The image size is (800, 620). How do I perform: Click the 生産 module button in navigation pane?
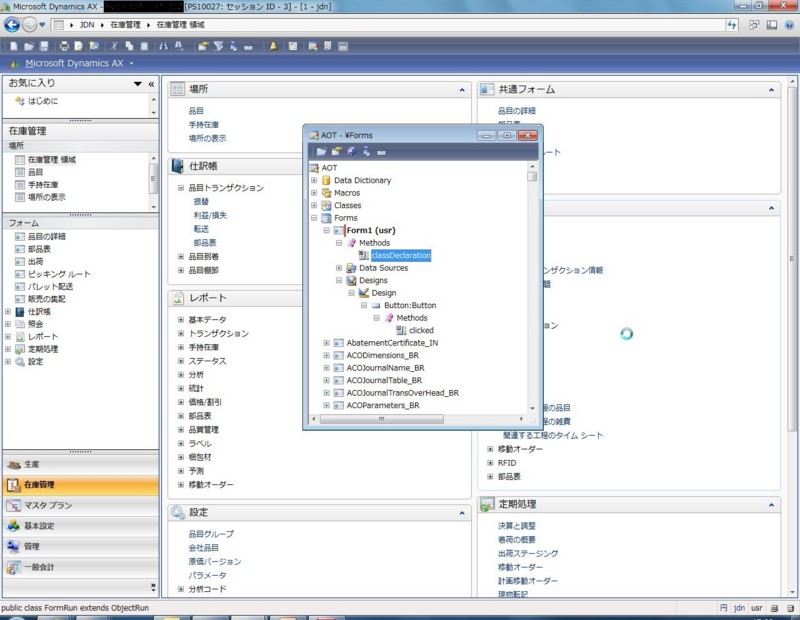(81, 464)
